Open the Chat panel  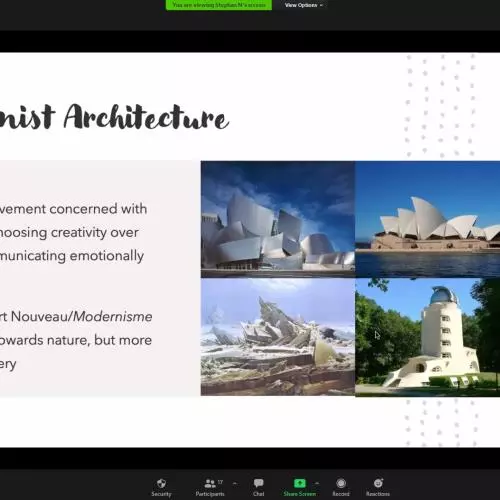[259, 487]
